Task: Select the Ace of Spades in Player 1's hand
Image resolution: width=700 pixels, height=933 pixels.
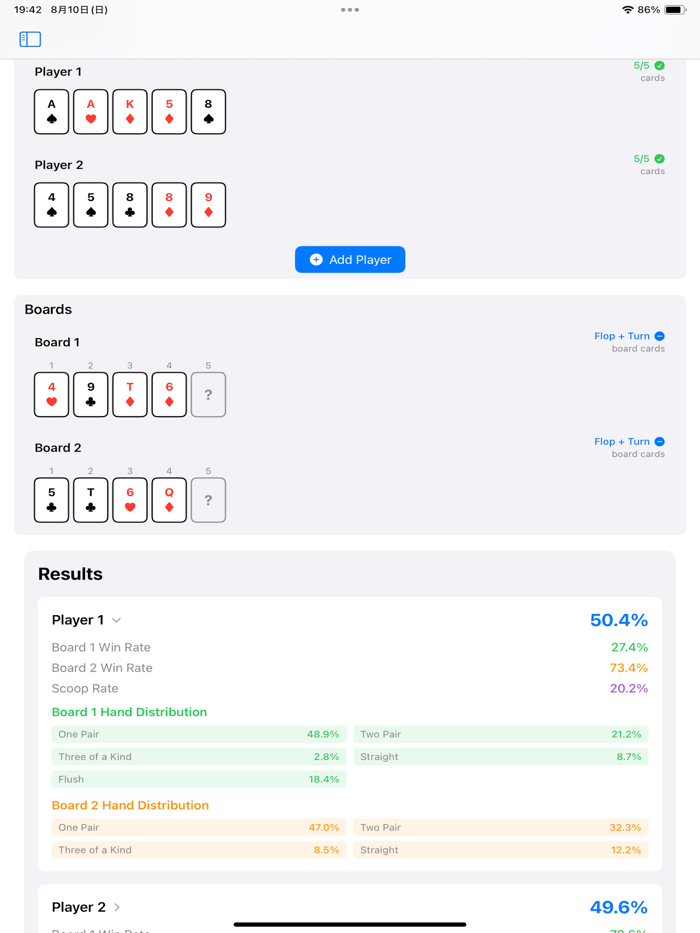Action: pyautogui.click(x=51, y=111)
